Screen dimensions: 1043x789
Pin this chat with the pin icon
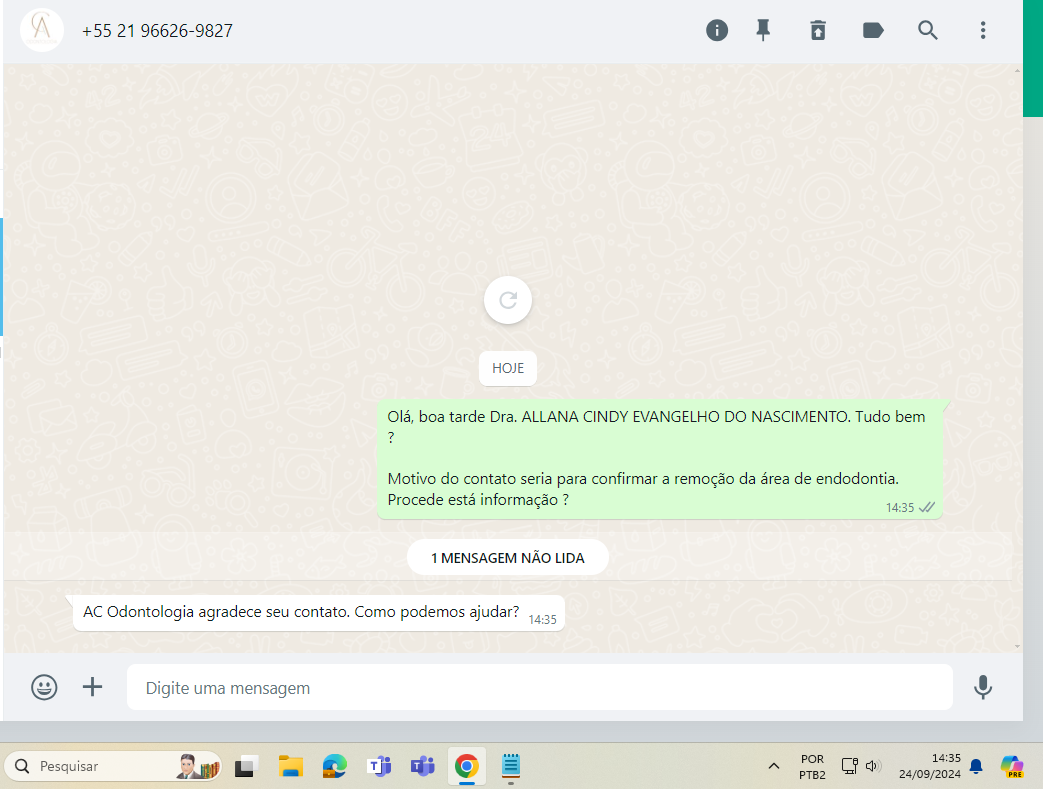[763, 30]
